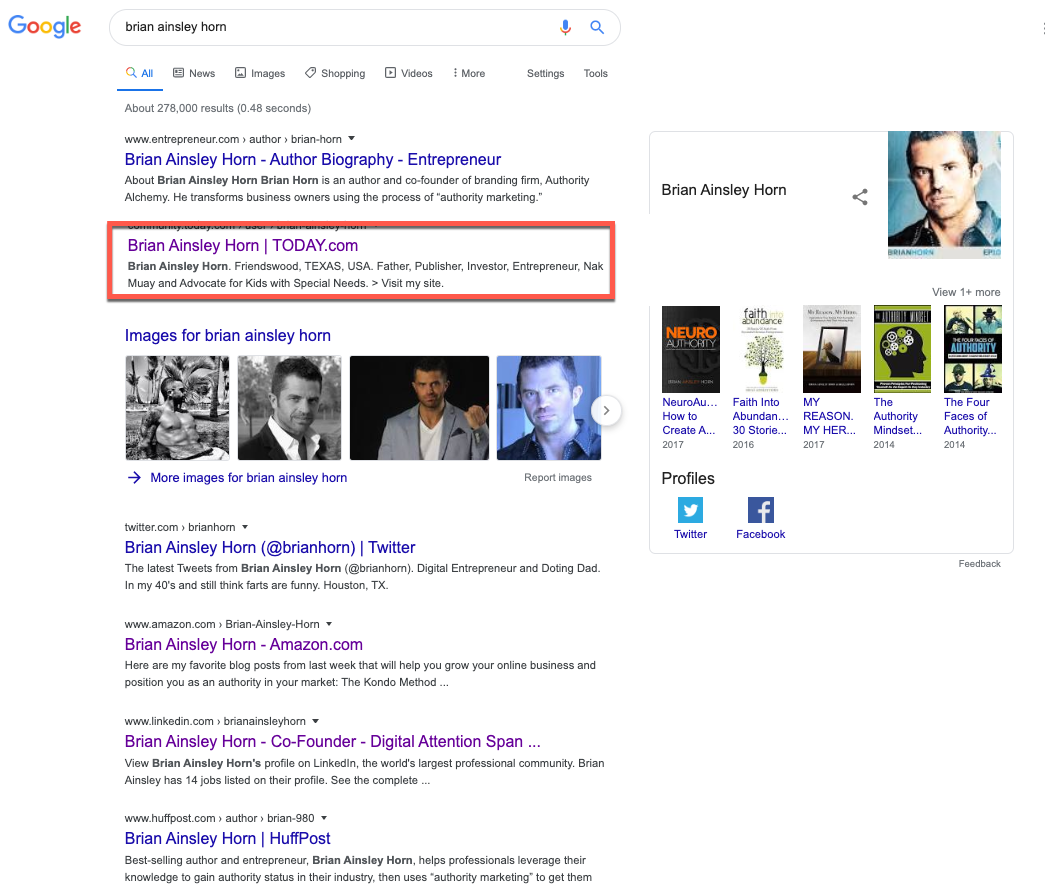Expand dropdown next to huffpost.com URL
Image resolution: width=1045 pixels, height=885 pixels.
click(324, 818)
